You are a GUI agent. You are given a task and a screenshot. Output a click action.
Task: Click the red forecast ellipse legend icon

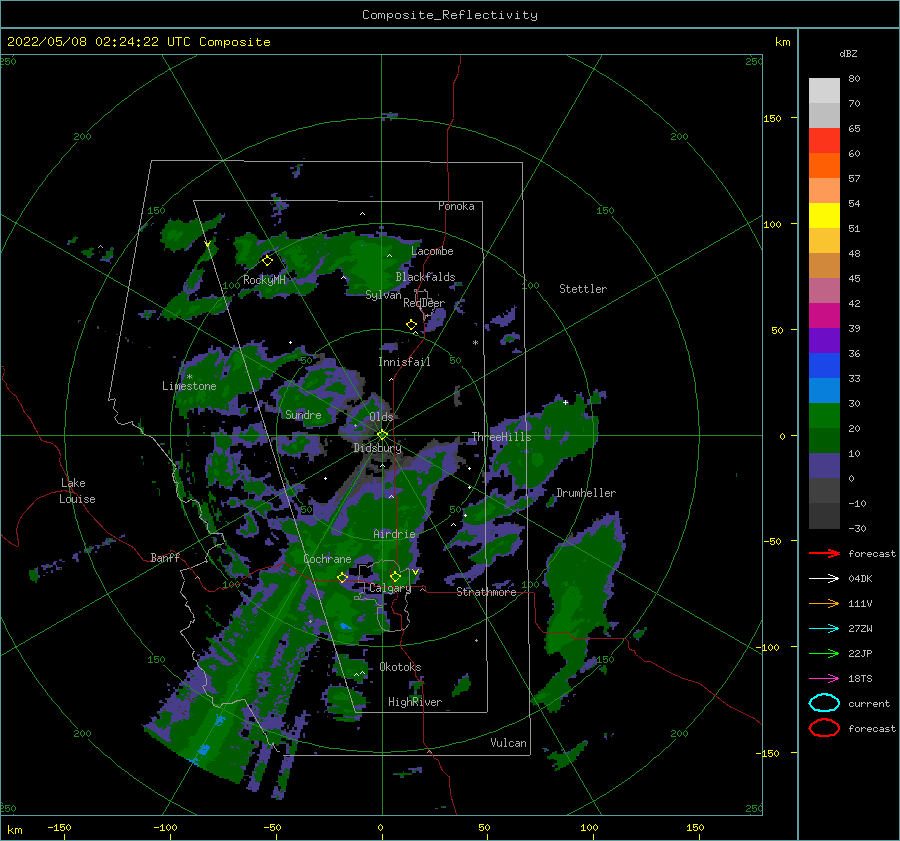(824, 728)
